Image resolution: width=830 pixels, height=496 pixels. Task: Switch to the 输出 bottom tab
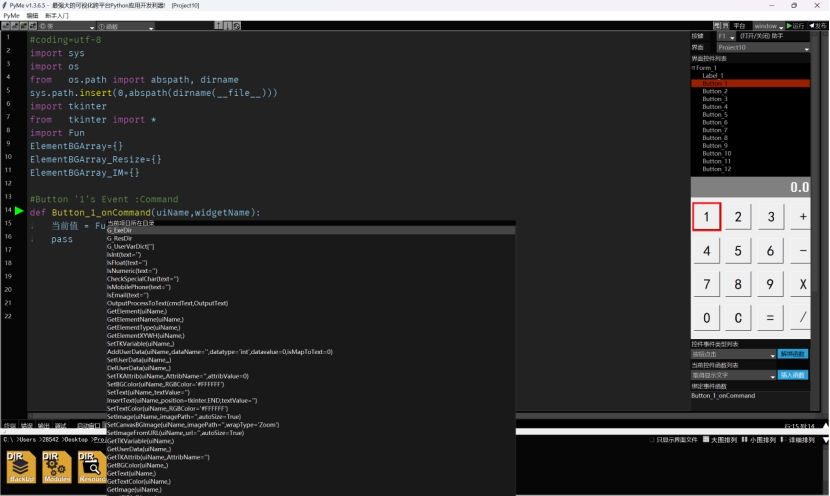tap(43, 426)
